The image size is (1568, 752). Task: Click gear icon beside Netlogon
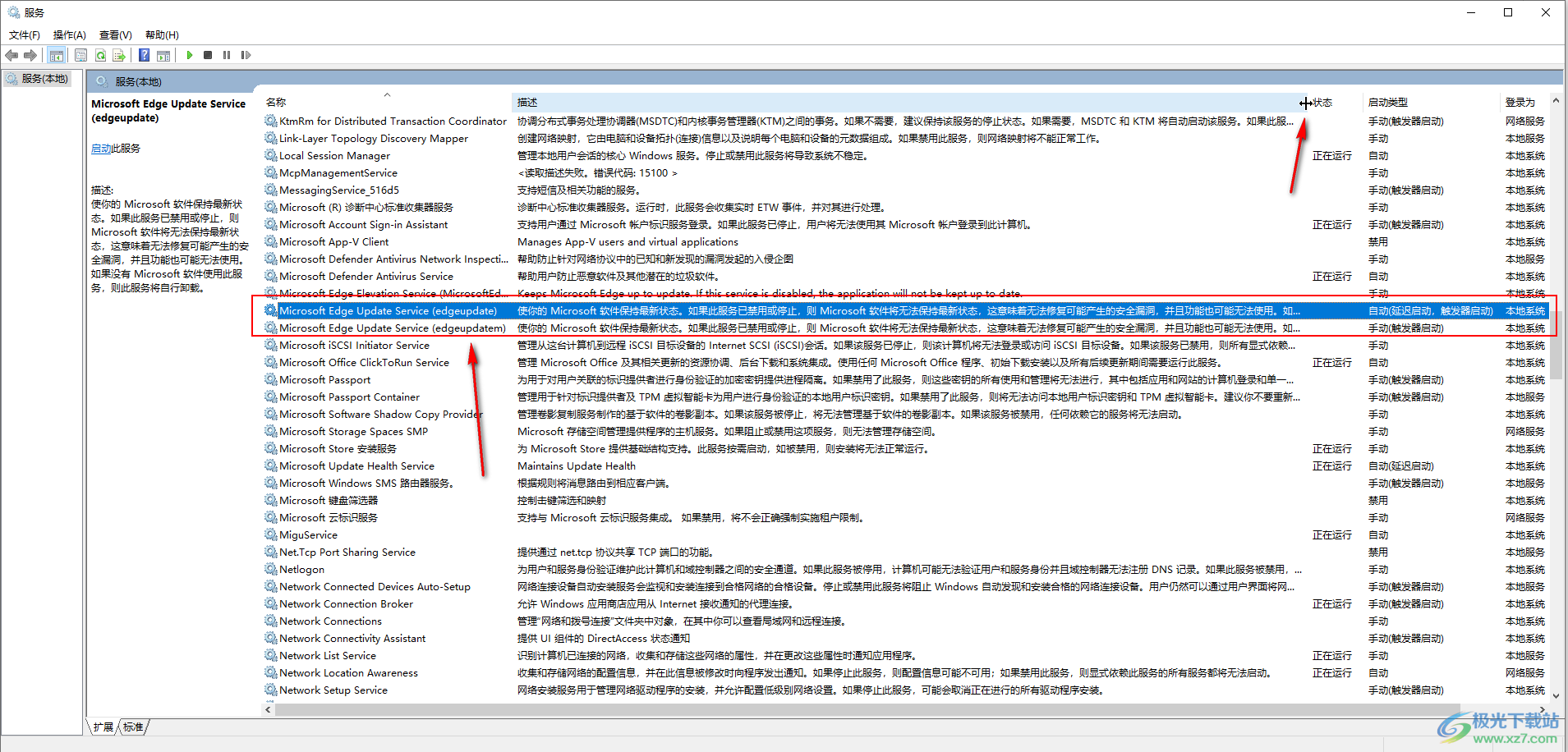click(270, 569)
